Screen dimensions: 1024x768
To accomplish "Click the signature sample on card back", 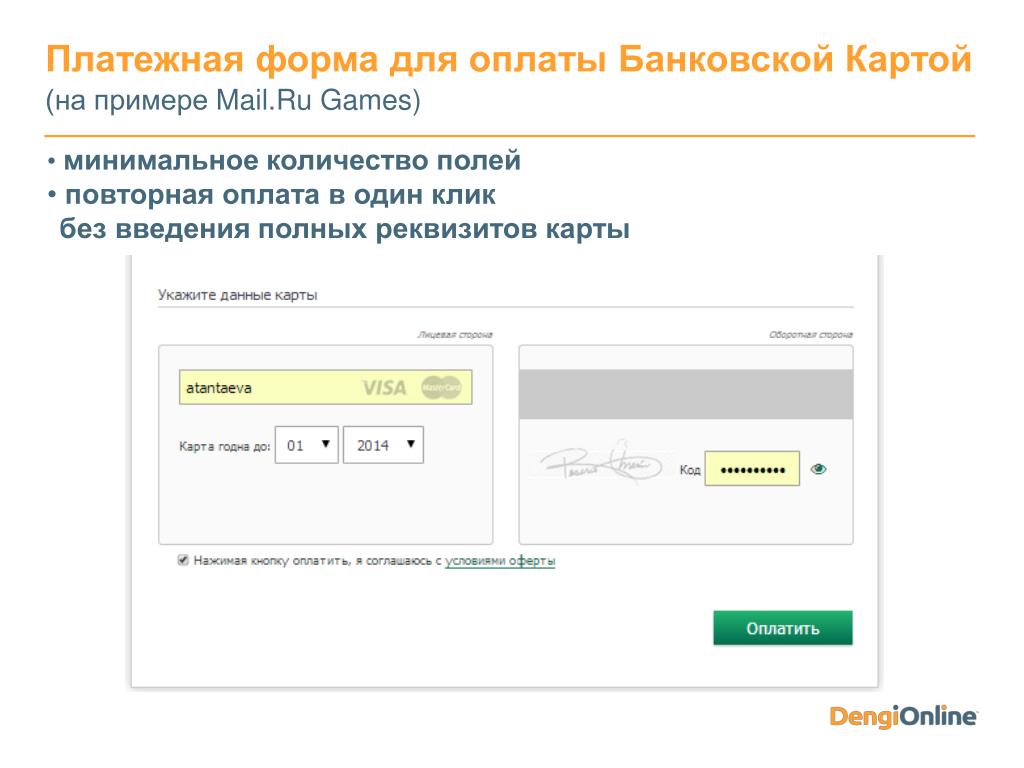I will coord(601,462).
